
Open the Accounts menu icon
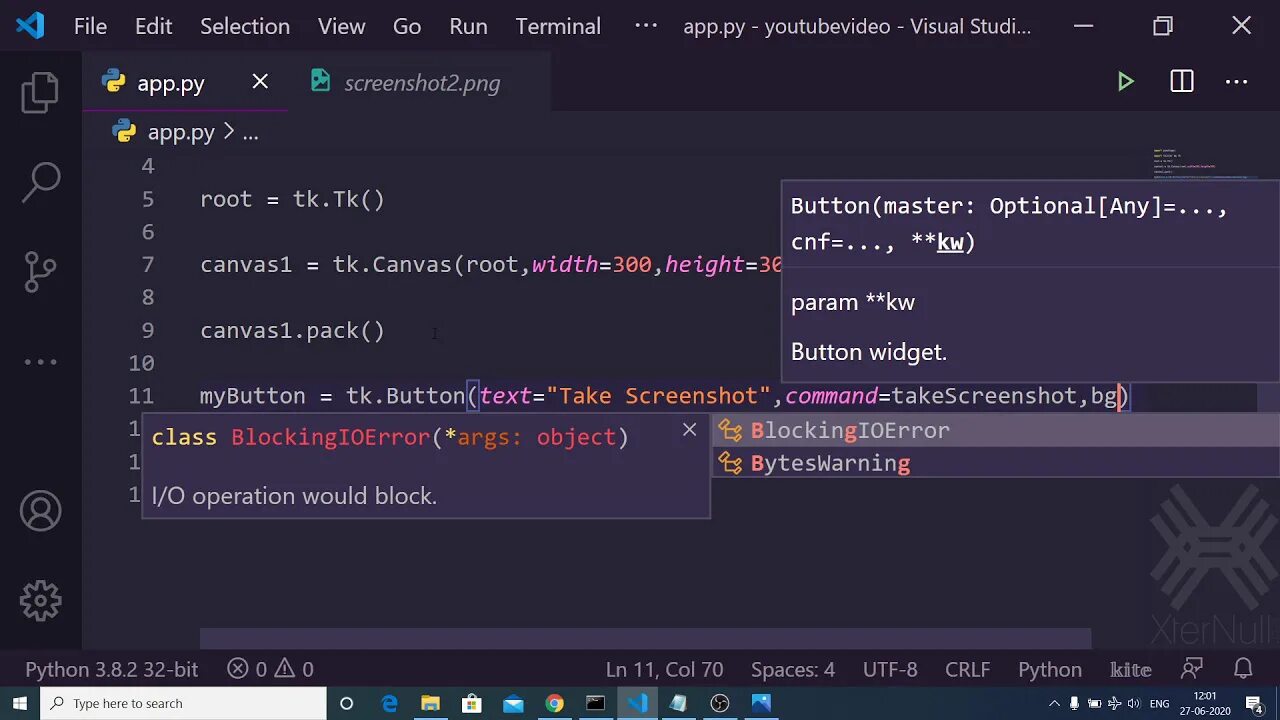tap(40, 512)
